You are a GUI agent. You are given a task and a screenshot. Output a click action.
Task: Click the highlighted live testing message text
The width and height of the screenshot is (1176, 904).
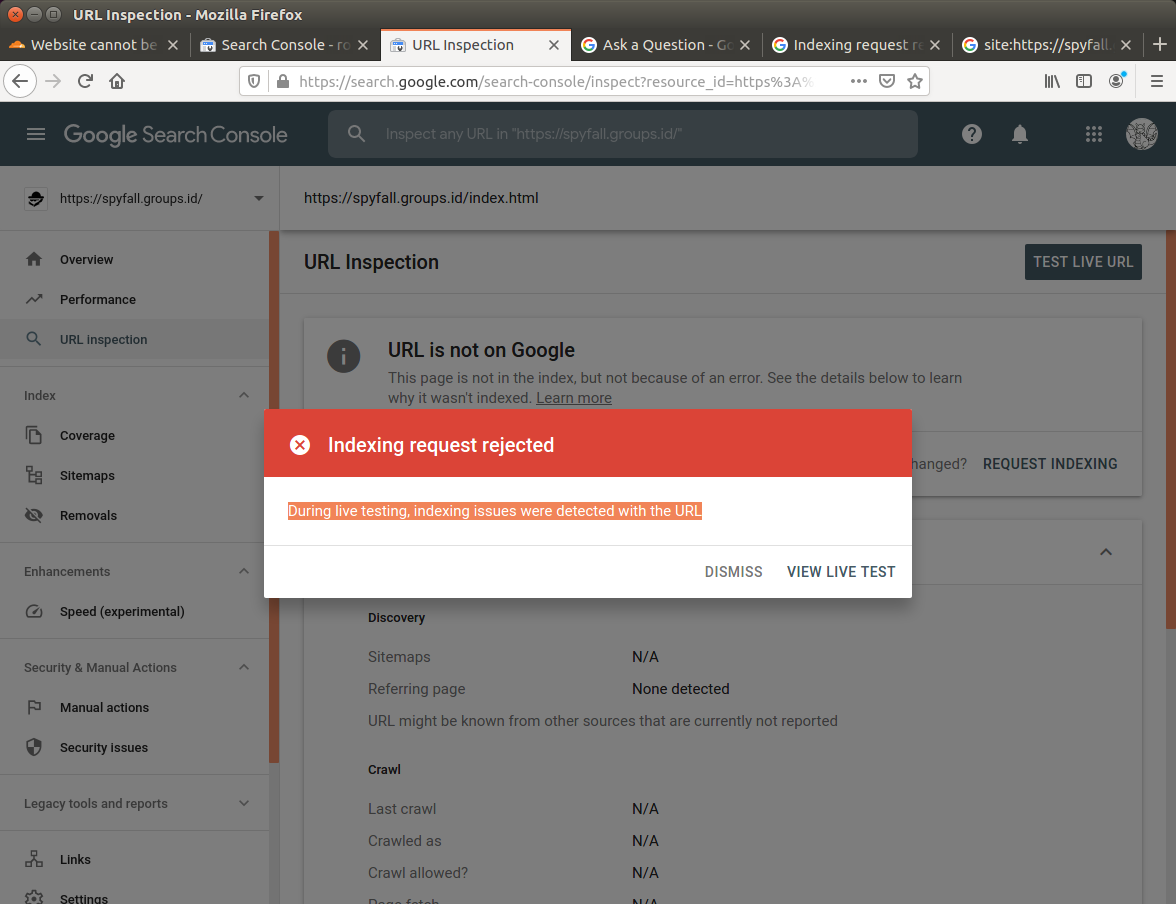tap(494, 511)
